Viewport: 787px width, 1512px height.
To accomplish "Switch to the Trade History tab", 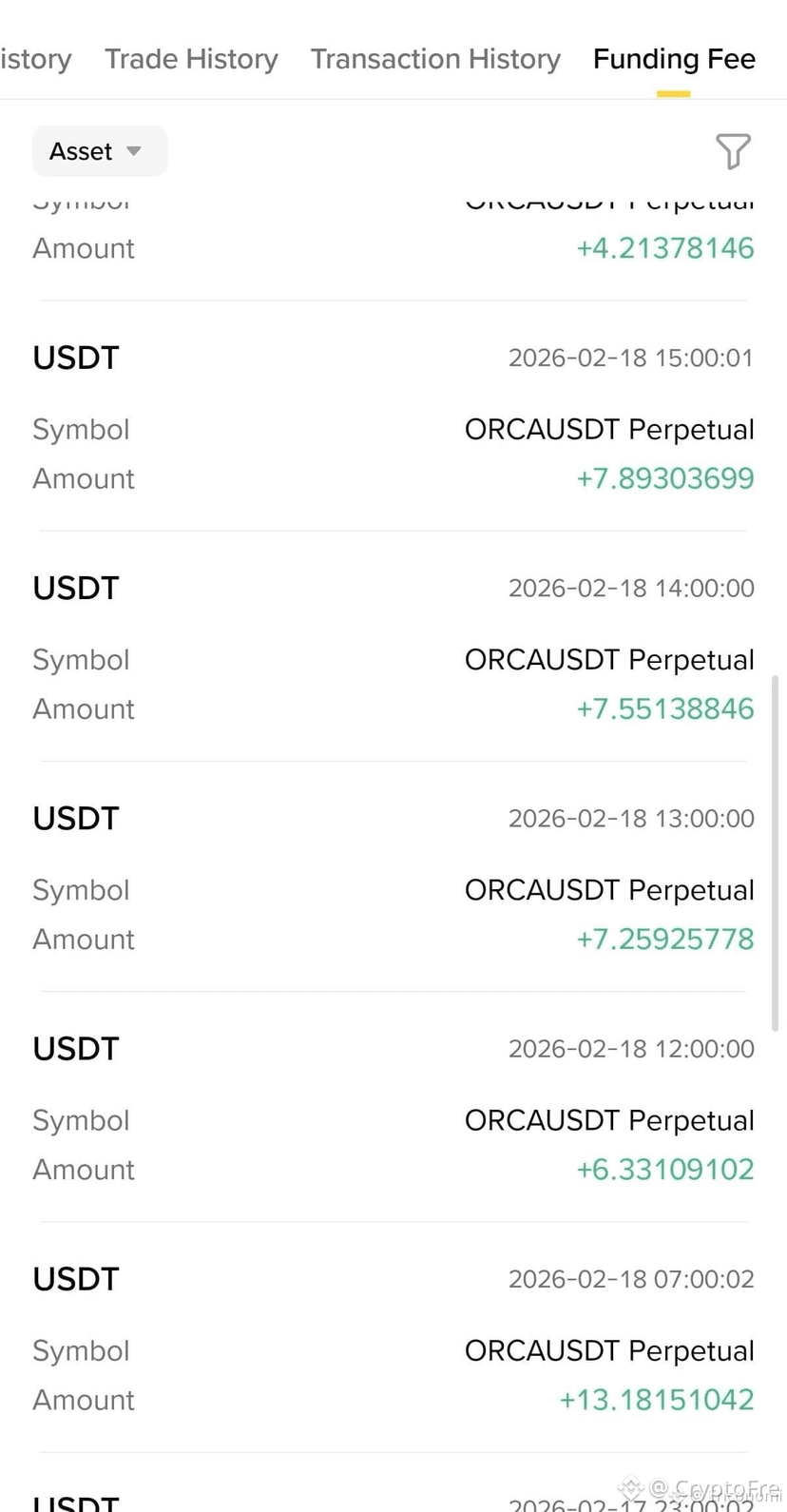I will coord(191,59).
